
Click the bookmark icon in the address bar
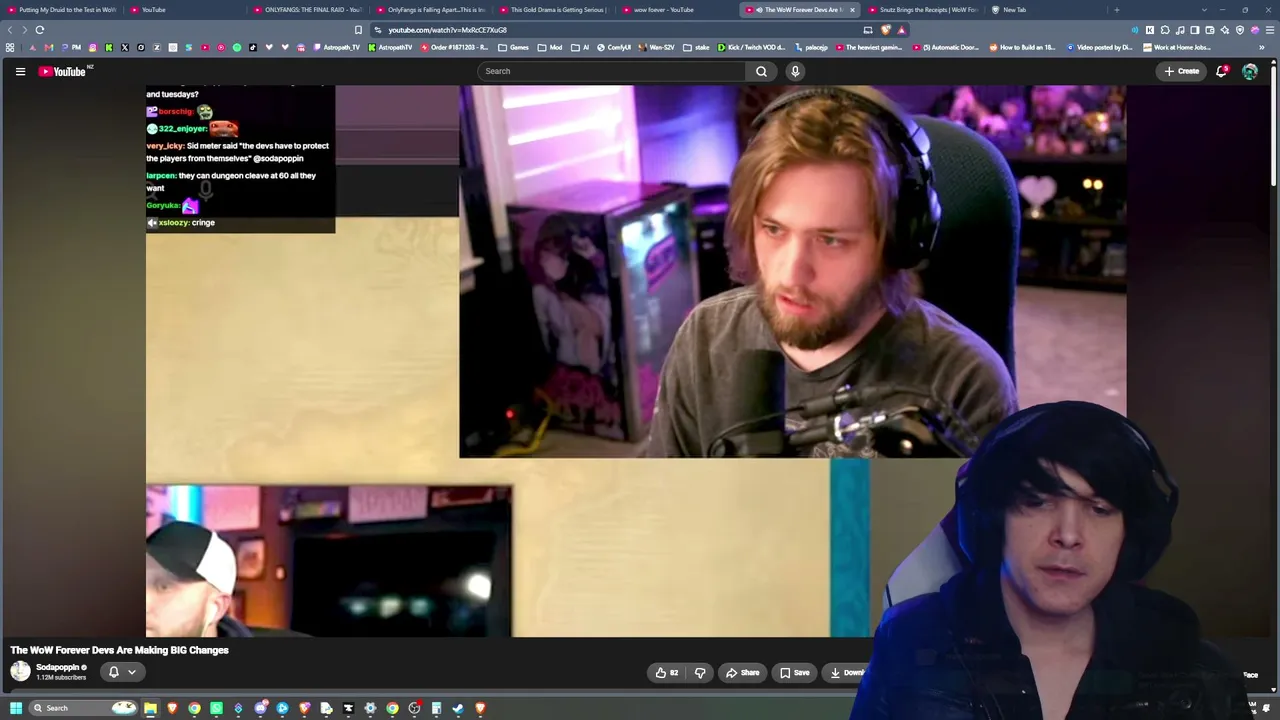(x=358, y=30)
